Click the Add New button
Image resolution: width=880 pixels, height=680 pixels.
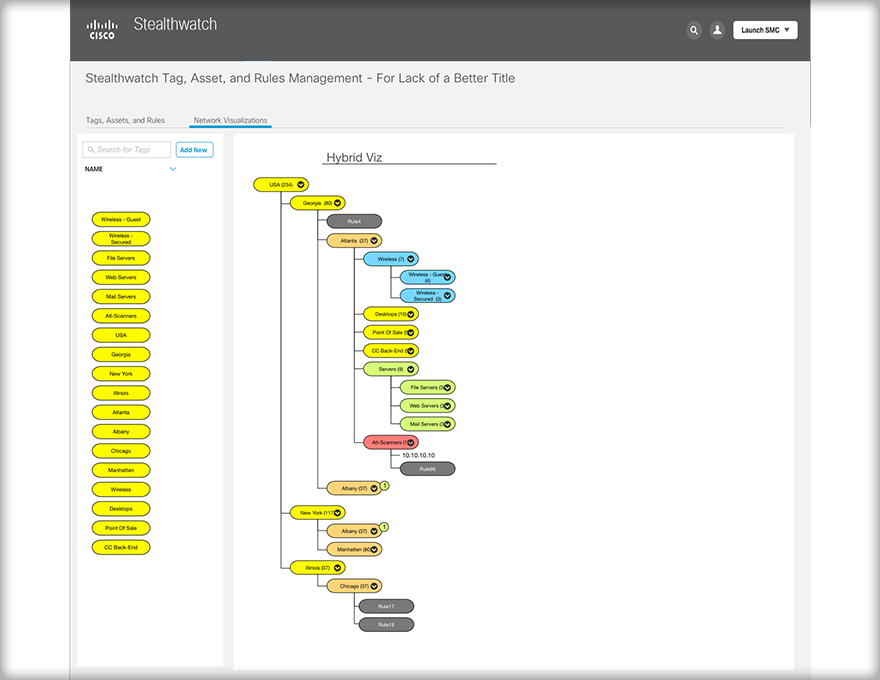(x=194, y=150)
